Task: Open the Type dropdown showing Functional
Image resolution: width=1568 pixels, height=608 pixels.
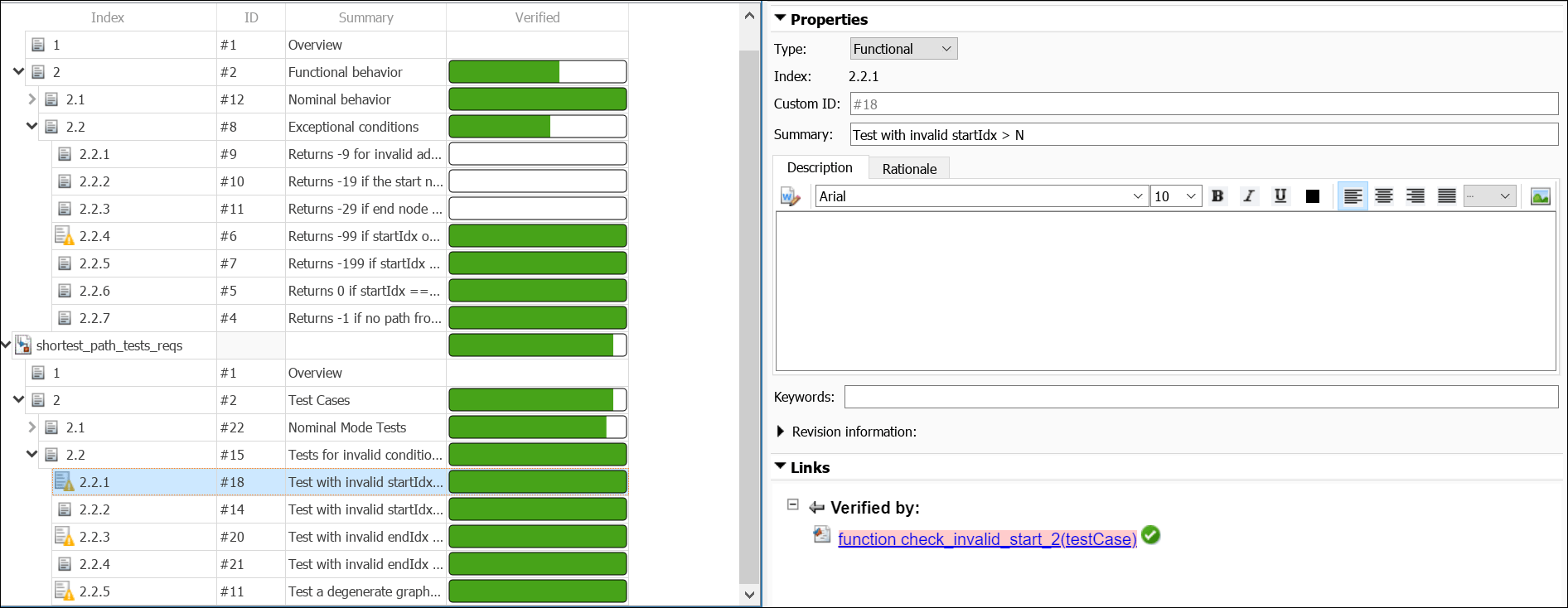Action: 903,49
